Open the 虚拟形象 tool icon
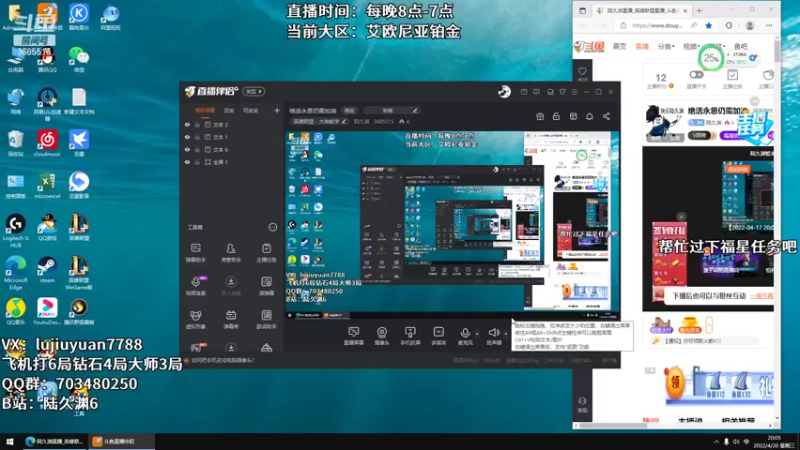The width and height of the screenshot is (800, 450). [195, 319]
